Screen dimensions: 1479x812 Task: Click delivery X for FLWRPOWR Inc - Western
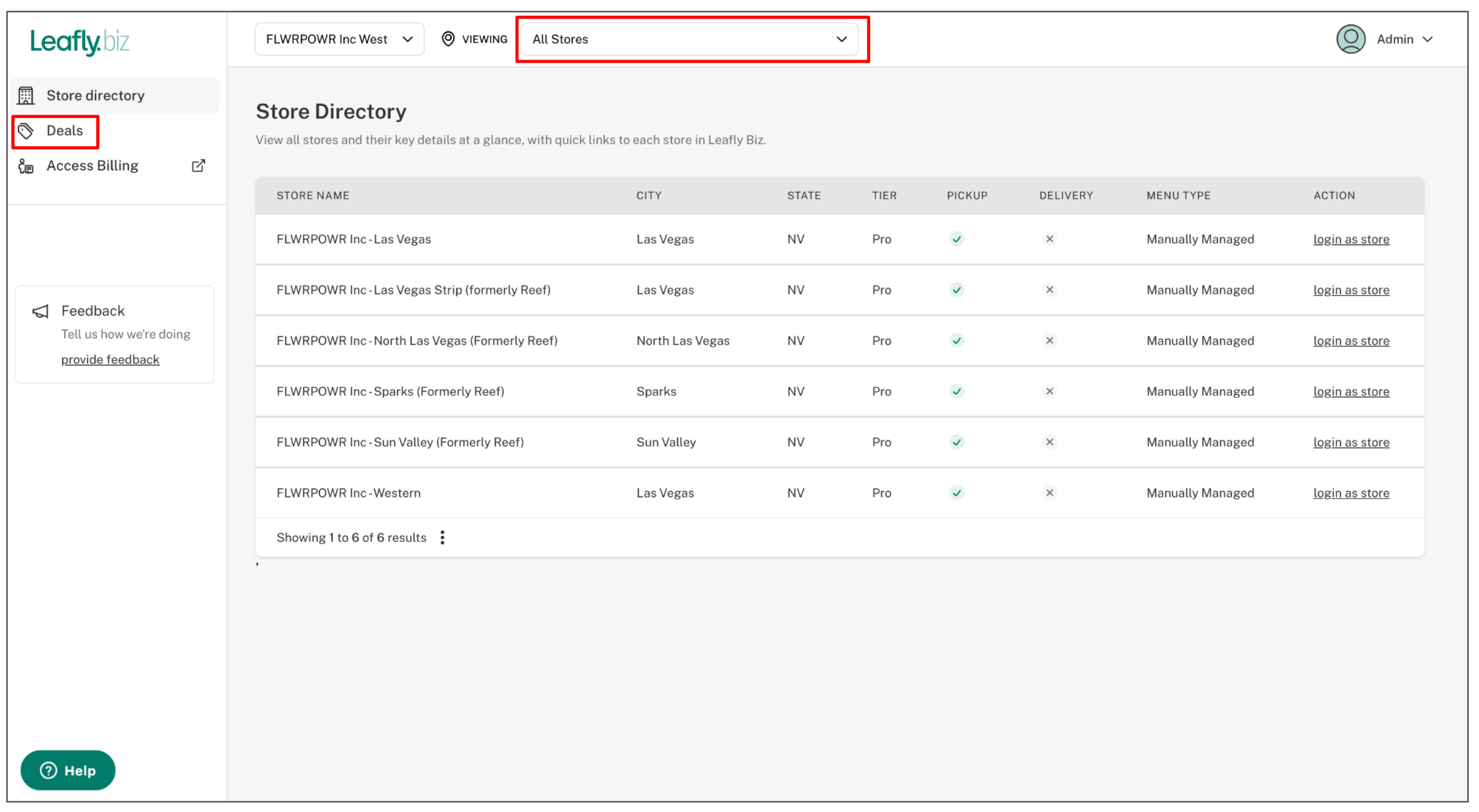click(x=1049, y=493)
